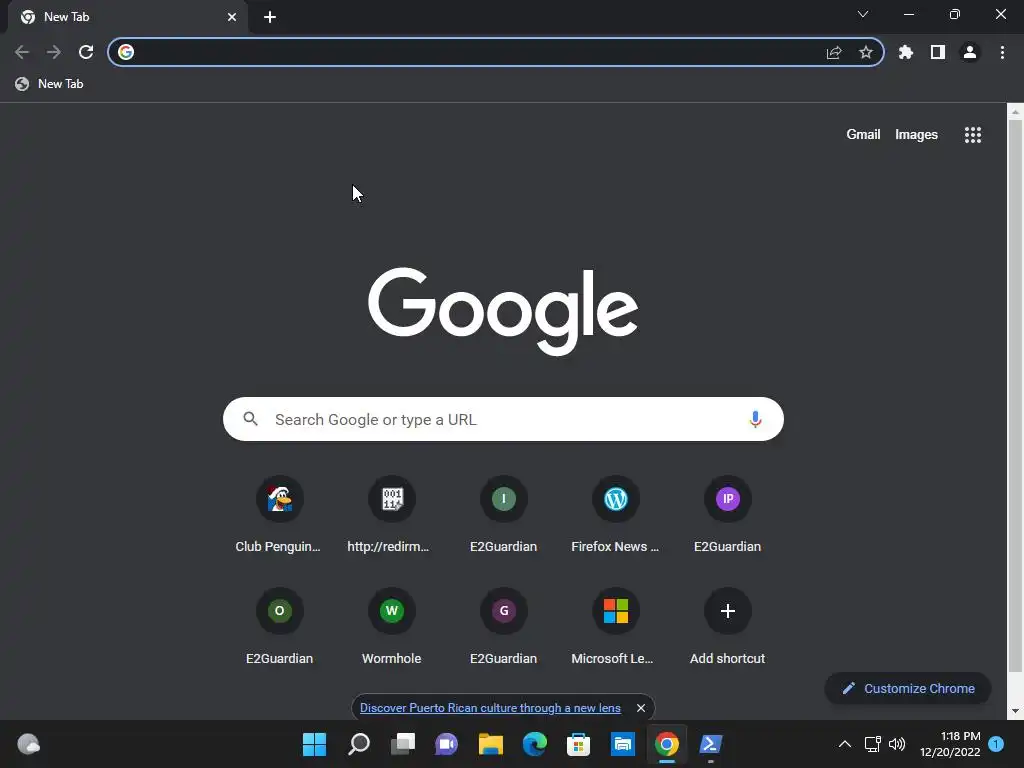Go forward with the forward arrow
The width and height of the screenshot is (1024, 768).
54,52
